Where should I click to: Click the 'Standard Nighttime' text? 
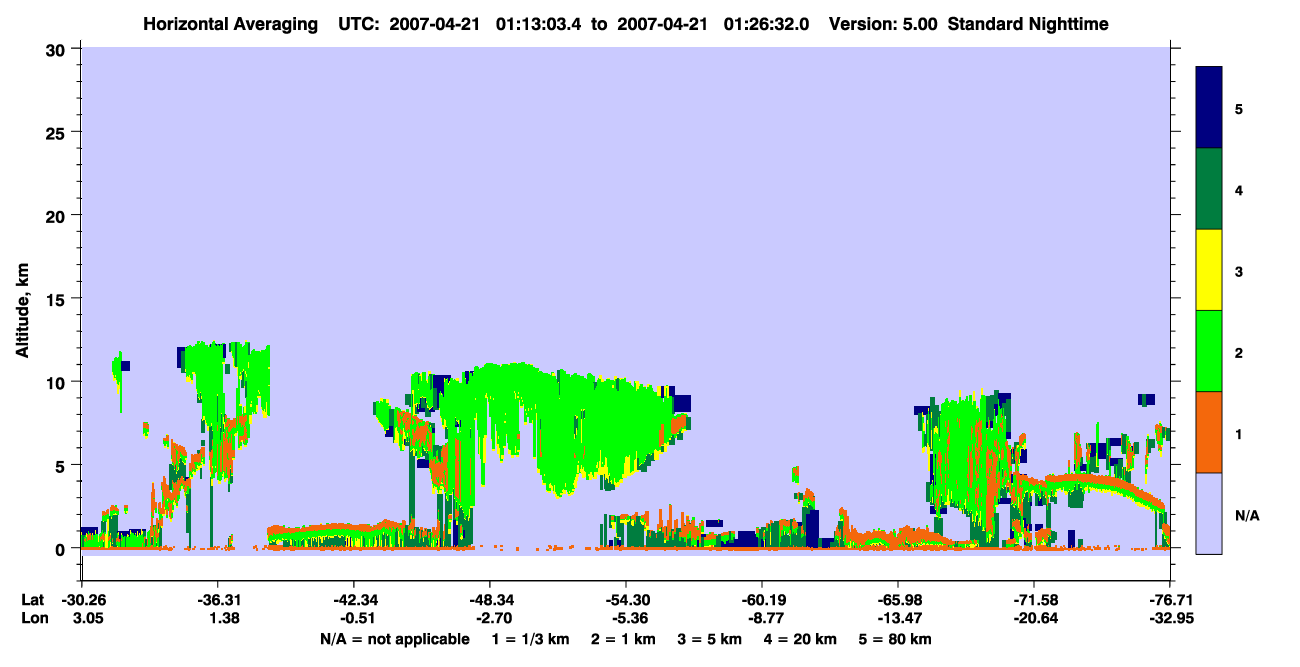pos(1028,23)
